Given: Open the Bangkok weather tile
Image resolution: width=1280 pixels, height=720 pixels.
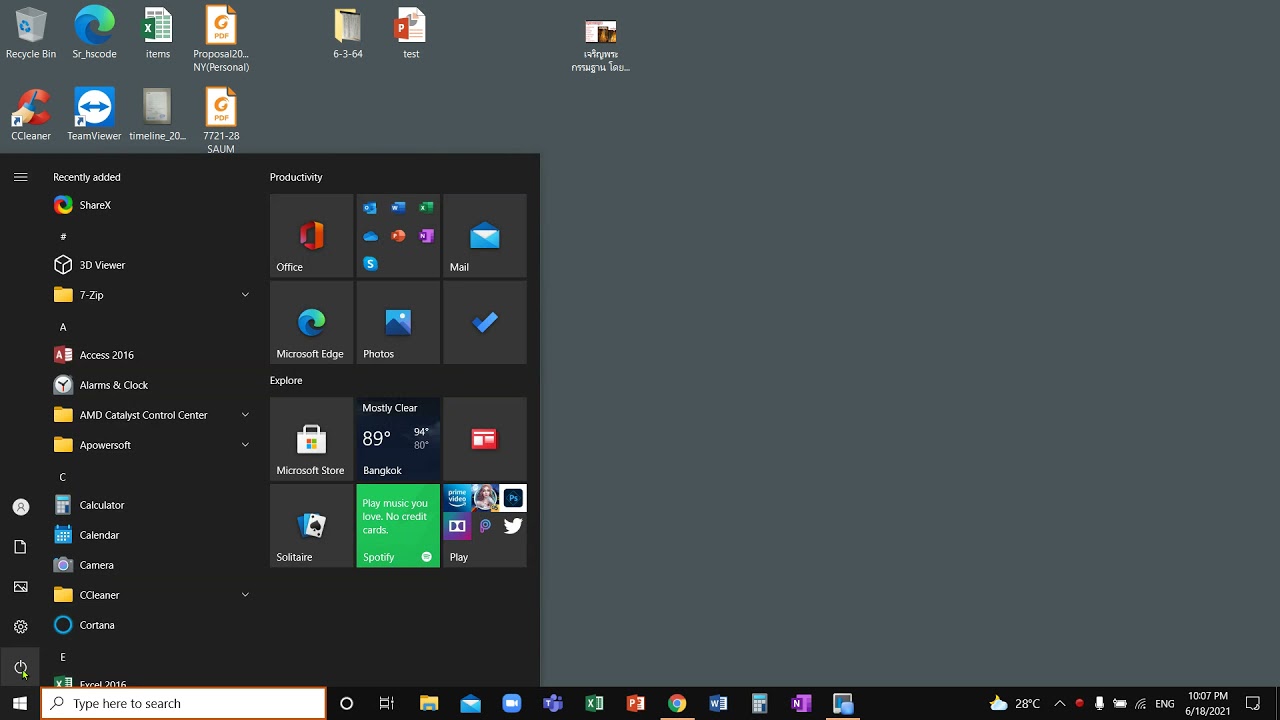Looking at the screenshot, I should coord(398,439).
